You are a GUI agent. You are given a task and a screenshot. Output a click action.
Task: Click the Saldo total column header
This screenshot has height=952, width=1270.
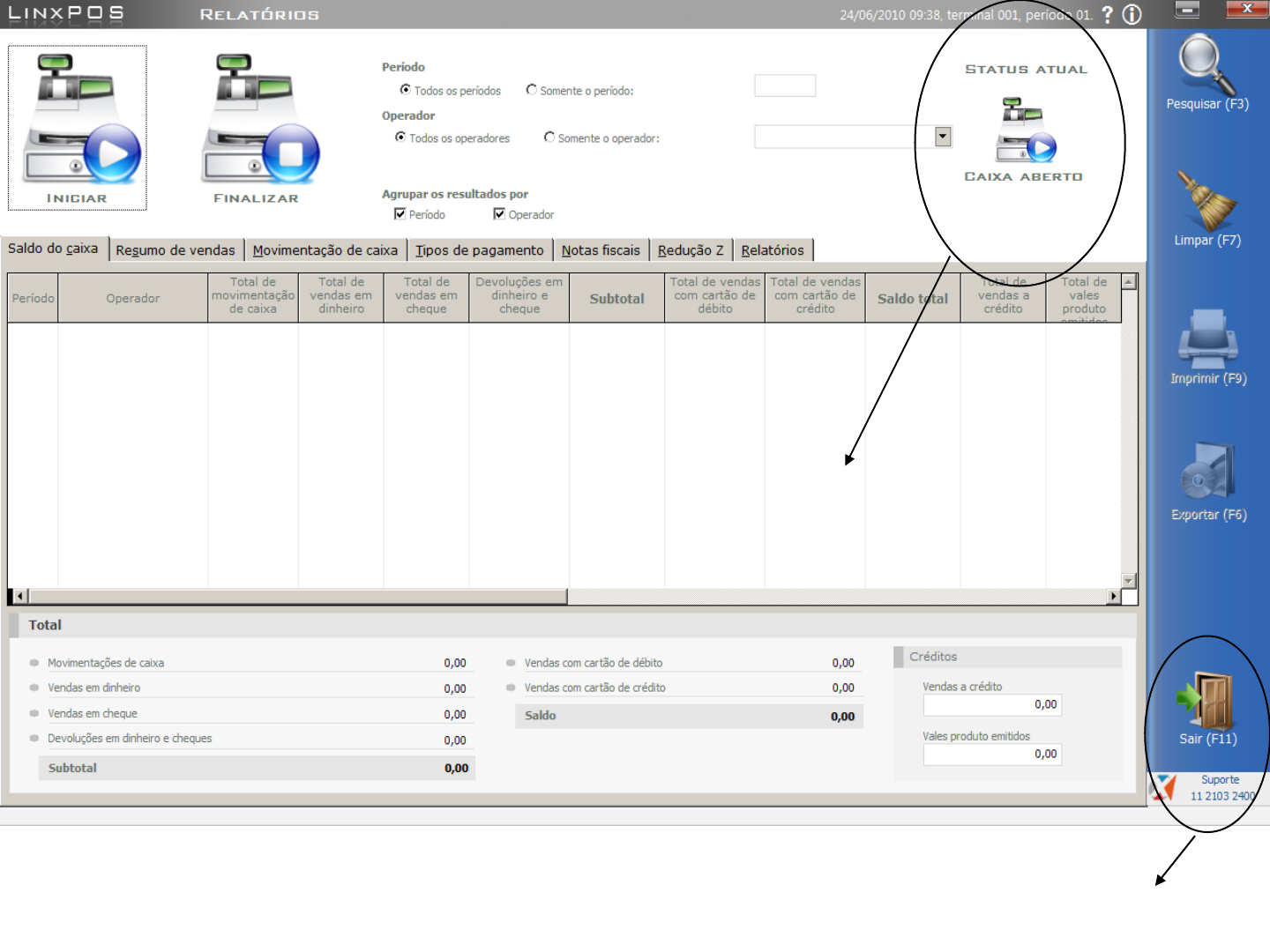coord(913,298)
